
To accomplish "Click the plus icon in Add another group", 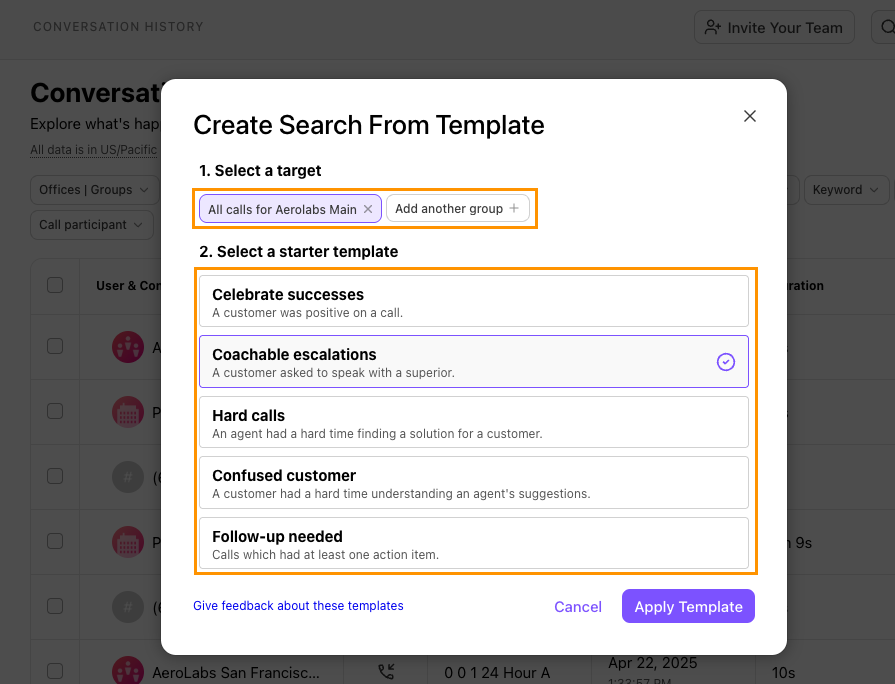I will pyautogui.click(x=514, y=208).
